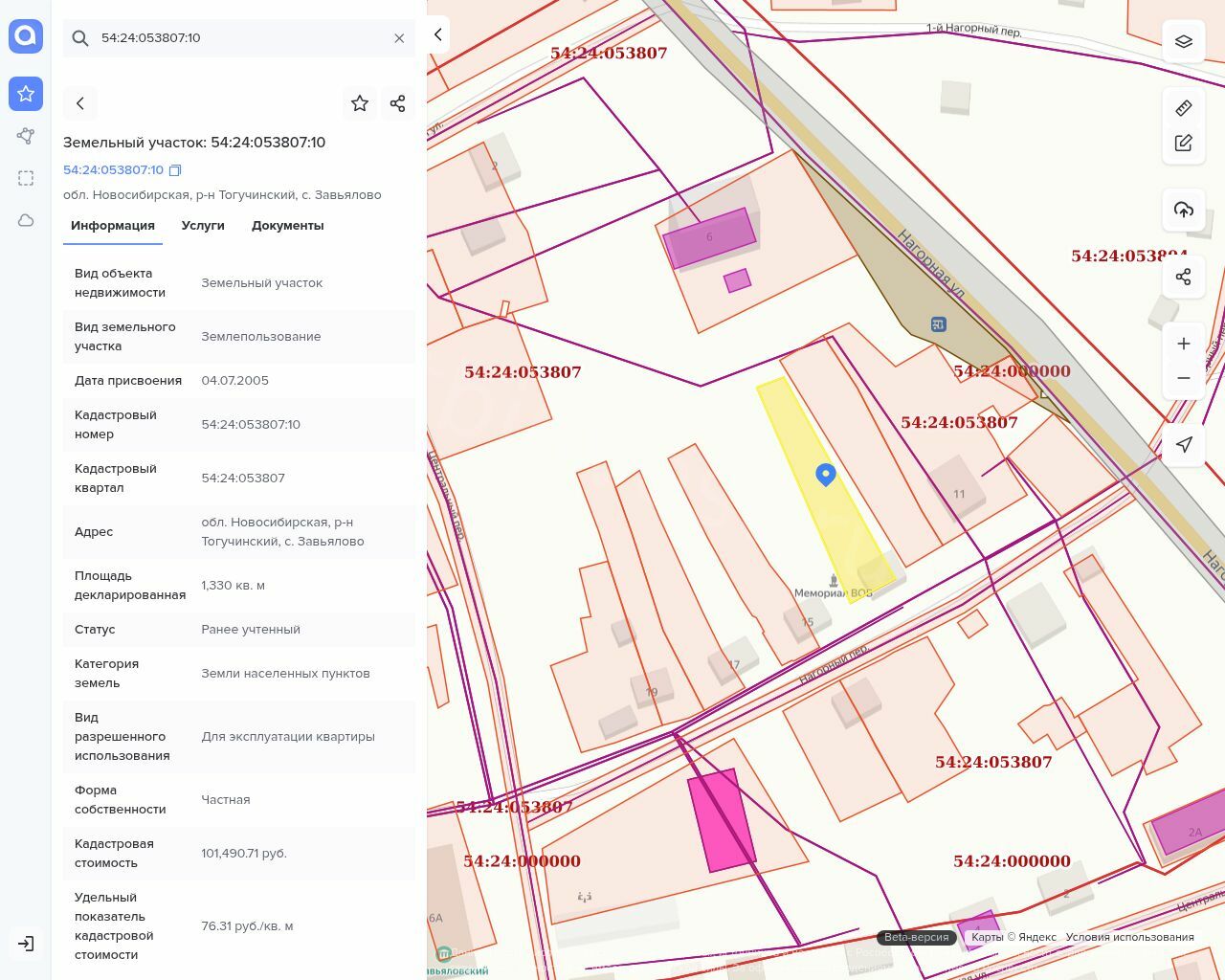Click the login exit icon at bottom

26,944
